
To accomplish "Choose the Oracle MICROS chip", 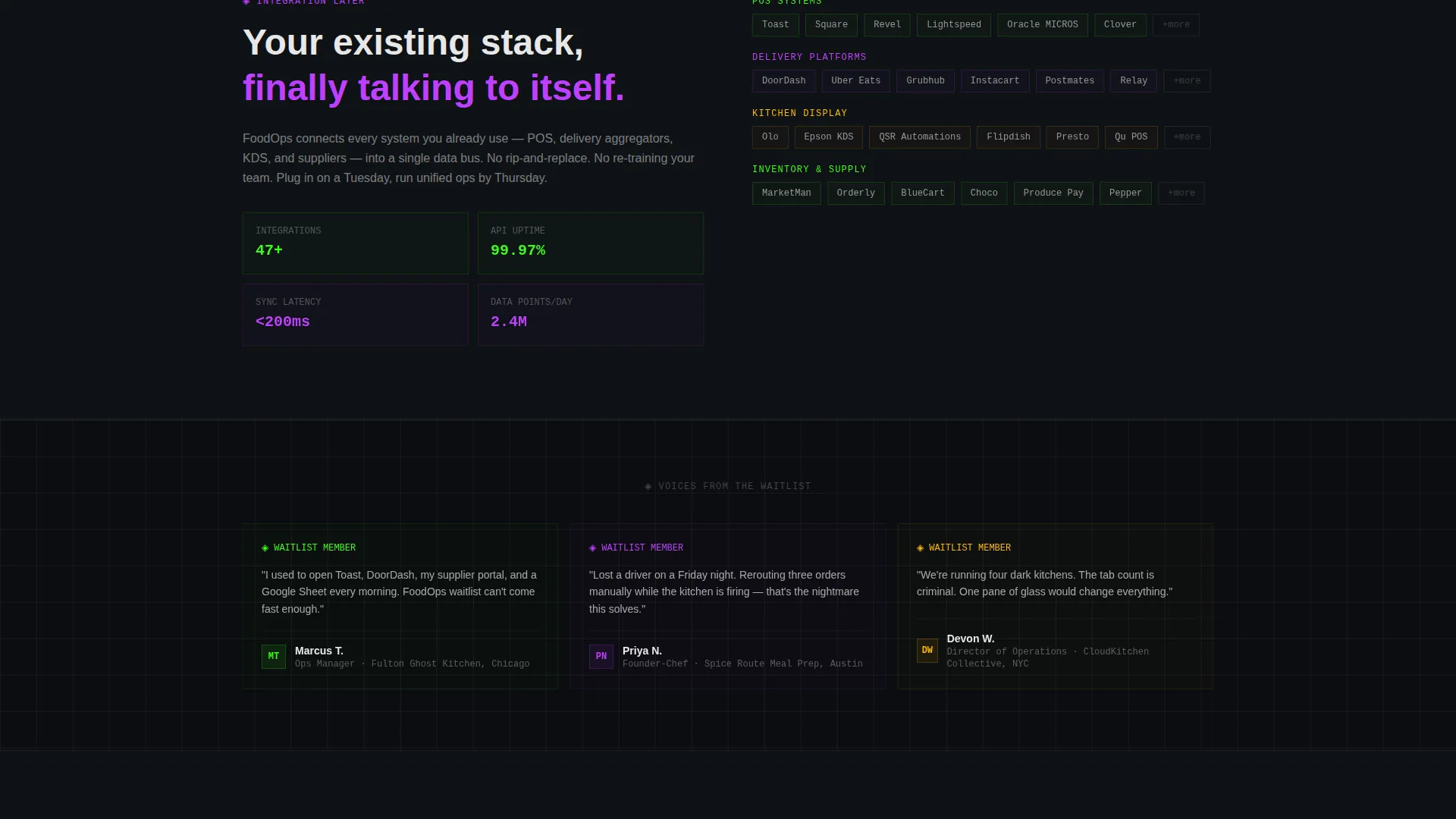I will pos(1043,25).
